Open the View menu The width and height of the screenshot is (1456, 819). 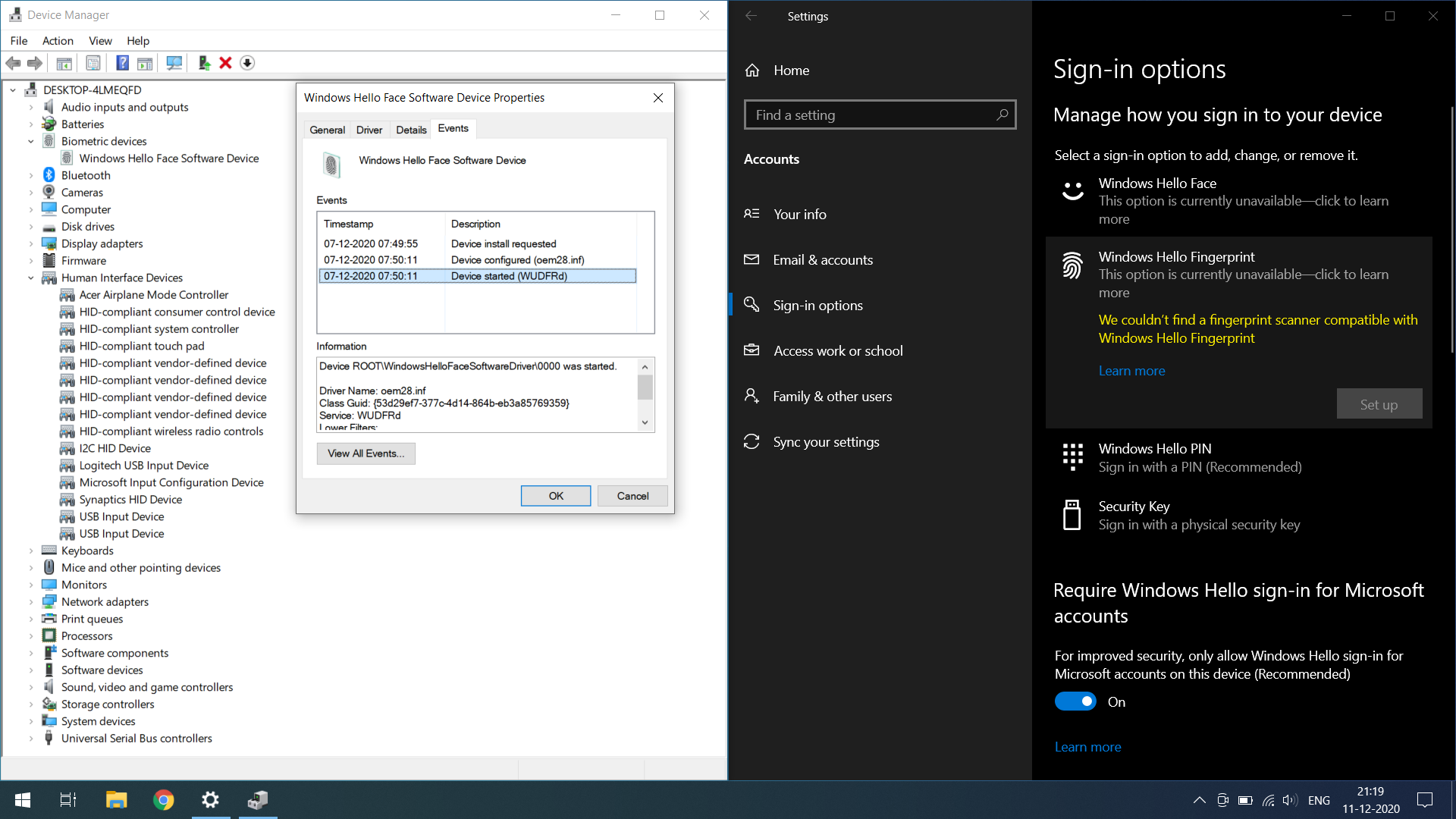coord(100,41)
